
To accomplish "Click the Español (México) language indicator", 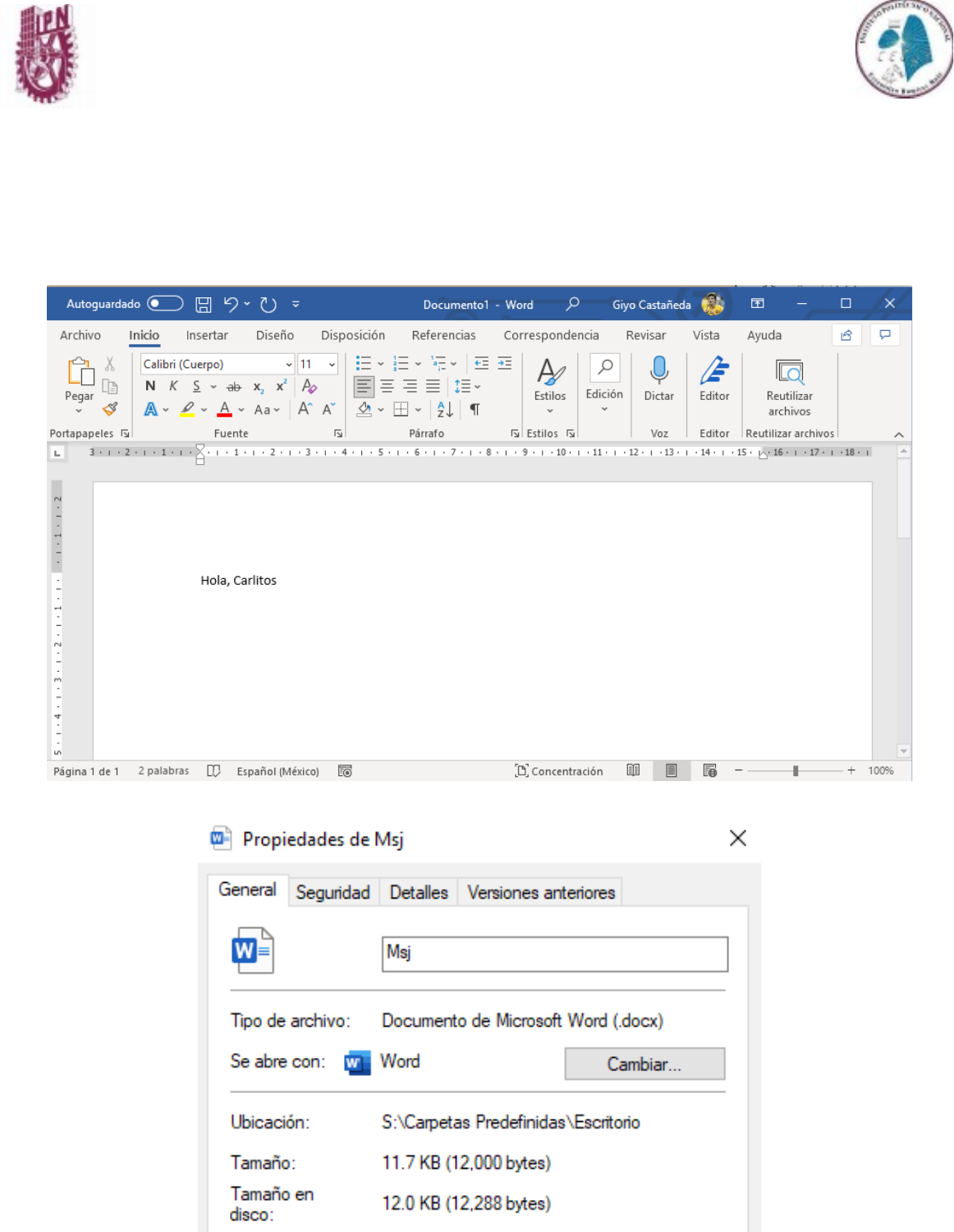I will coord(277,771).
